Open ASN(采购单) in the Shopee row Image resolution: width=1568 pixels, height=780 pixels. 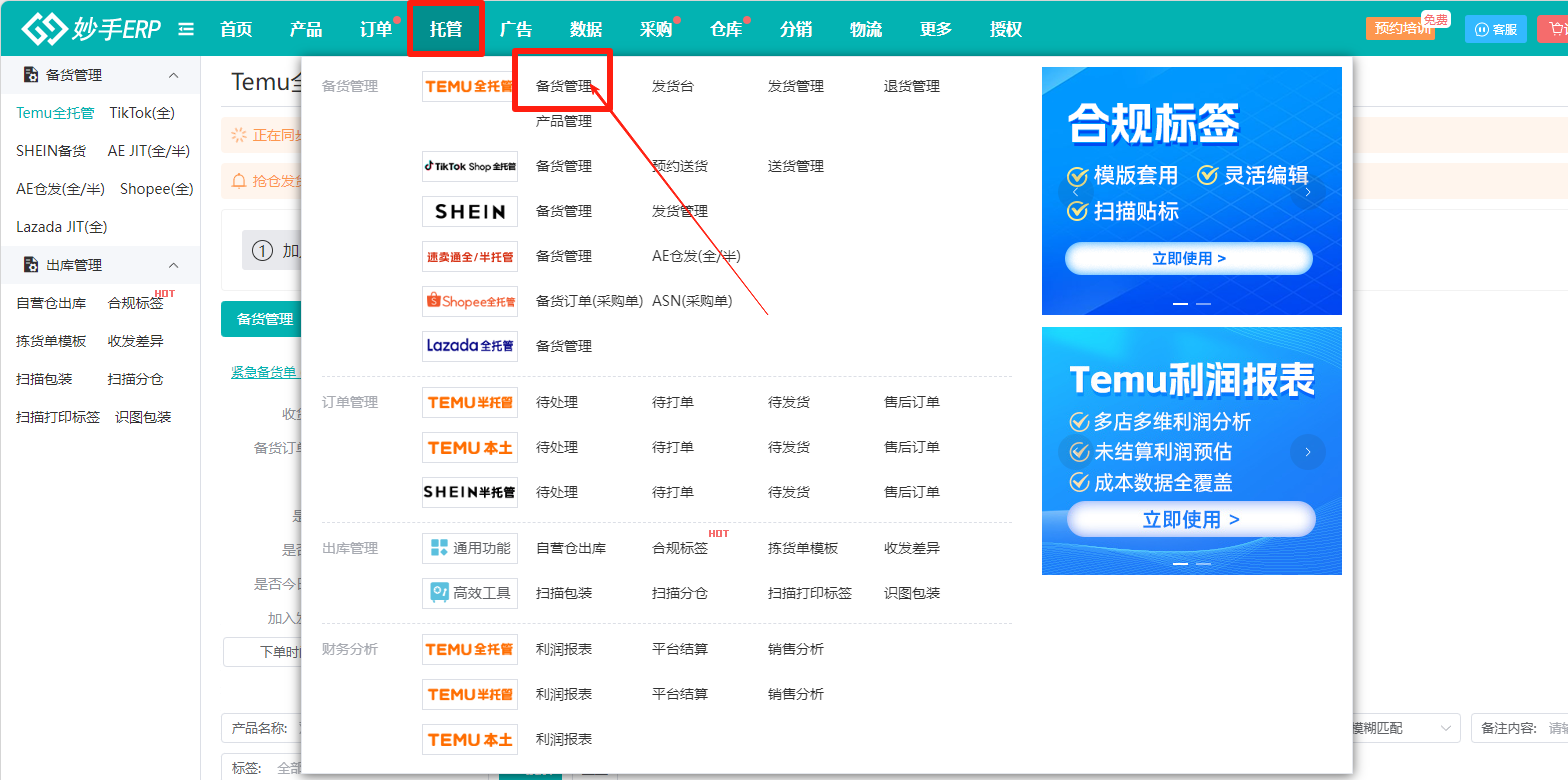pos(692,301)
